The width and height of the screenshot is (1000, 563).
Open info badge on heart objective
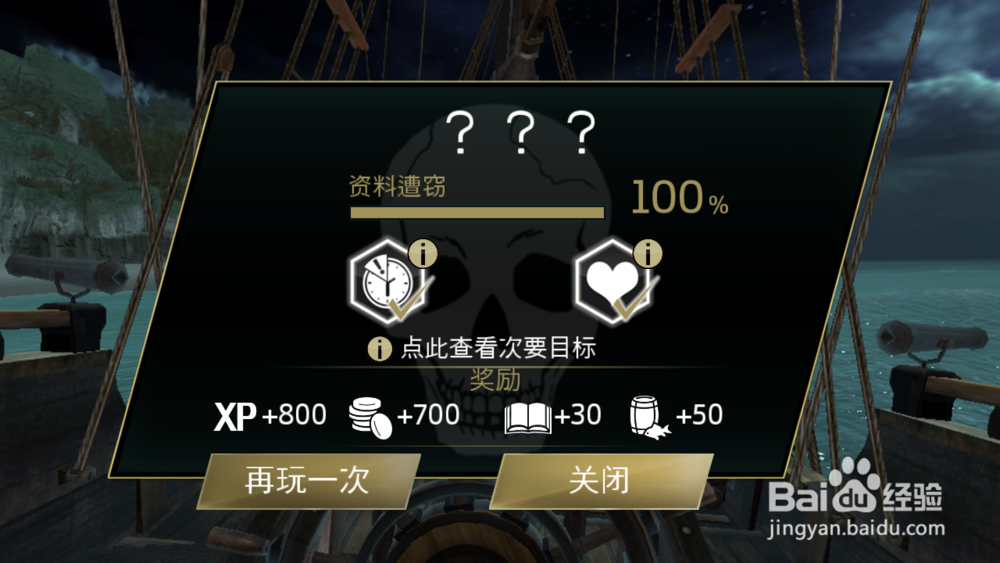pyautogui.click(x=648, y=253)
